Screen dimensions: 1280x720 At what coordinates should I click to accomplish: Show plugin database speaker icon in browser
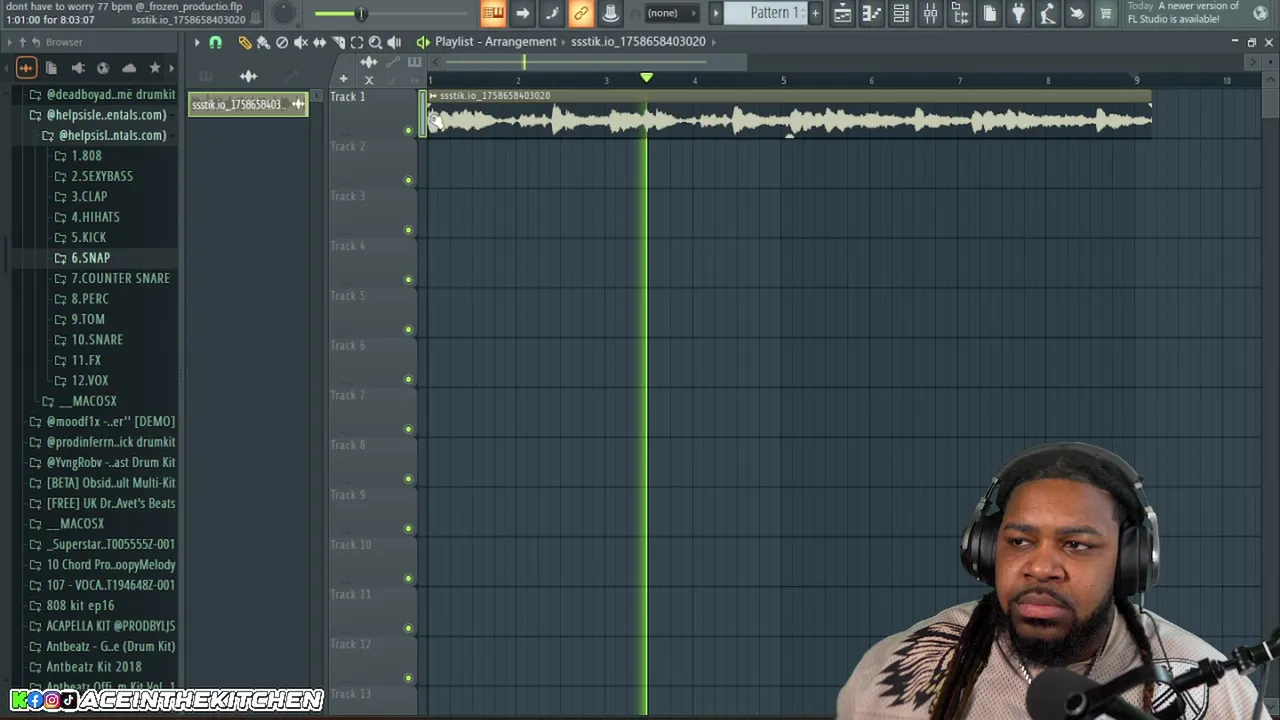pos(77,68)
